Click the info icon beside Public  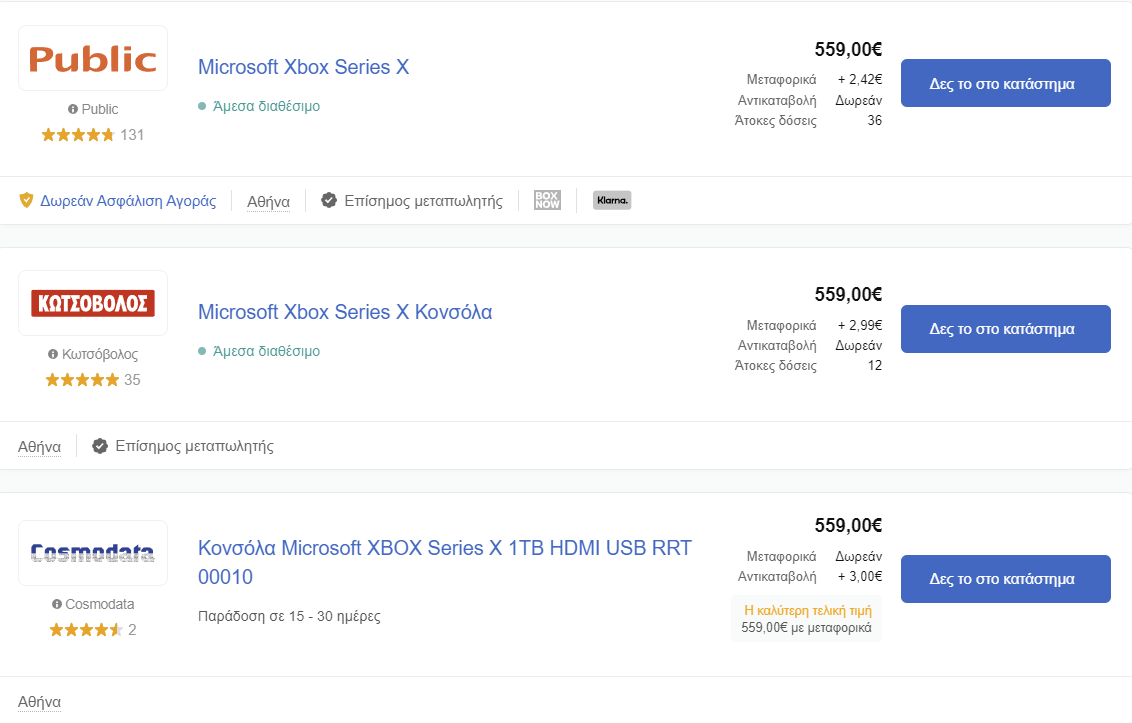[x=73, y=109]
